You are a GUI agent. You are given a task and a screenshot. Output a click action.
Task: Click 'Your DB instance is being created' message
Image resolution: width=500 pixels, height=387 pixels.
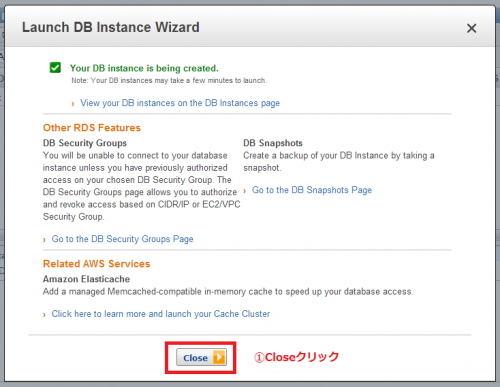tap(144, 68)
